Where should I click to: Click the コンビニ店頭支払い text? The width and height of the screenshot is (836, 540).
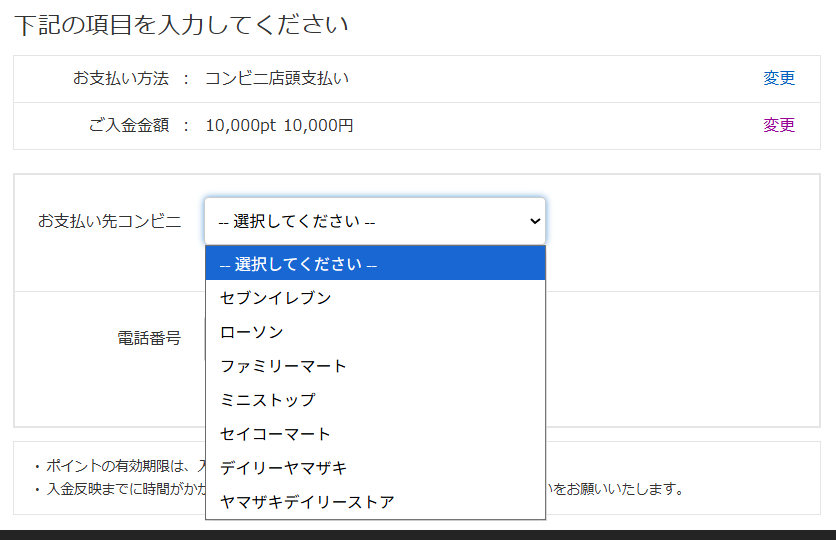(x=277, y=78)
